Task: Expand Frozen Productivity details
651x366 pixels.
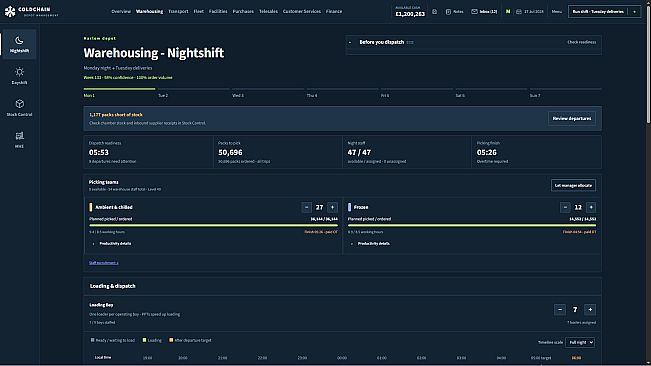Action: [x=370, y=244]
